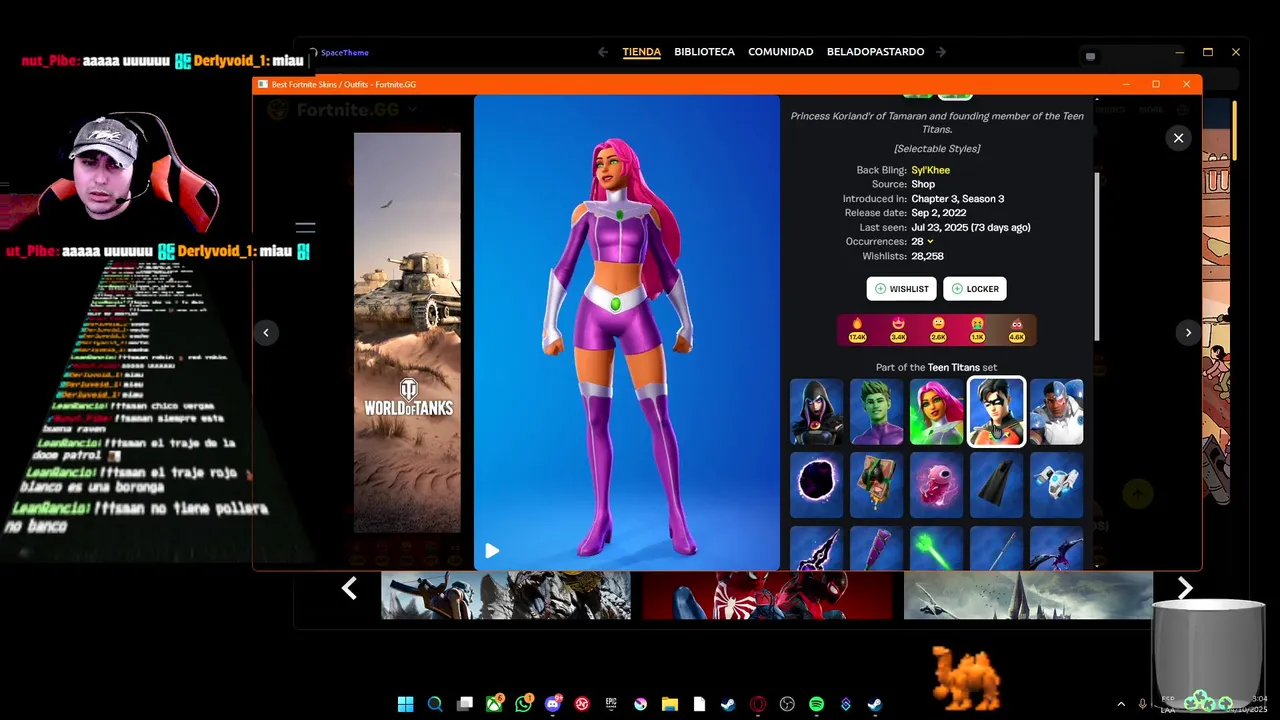Image resolution: width=1280 pixels, height=720 pixels.
Task: Click the Selectable Styles label
Action: pos(937,149)
